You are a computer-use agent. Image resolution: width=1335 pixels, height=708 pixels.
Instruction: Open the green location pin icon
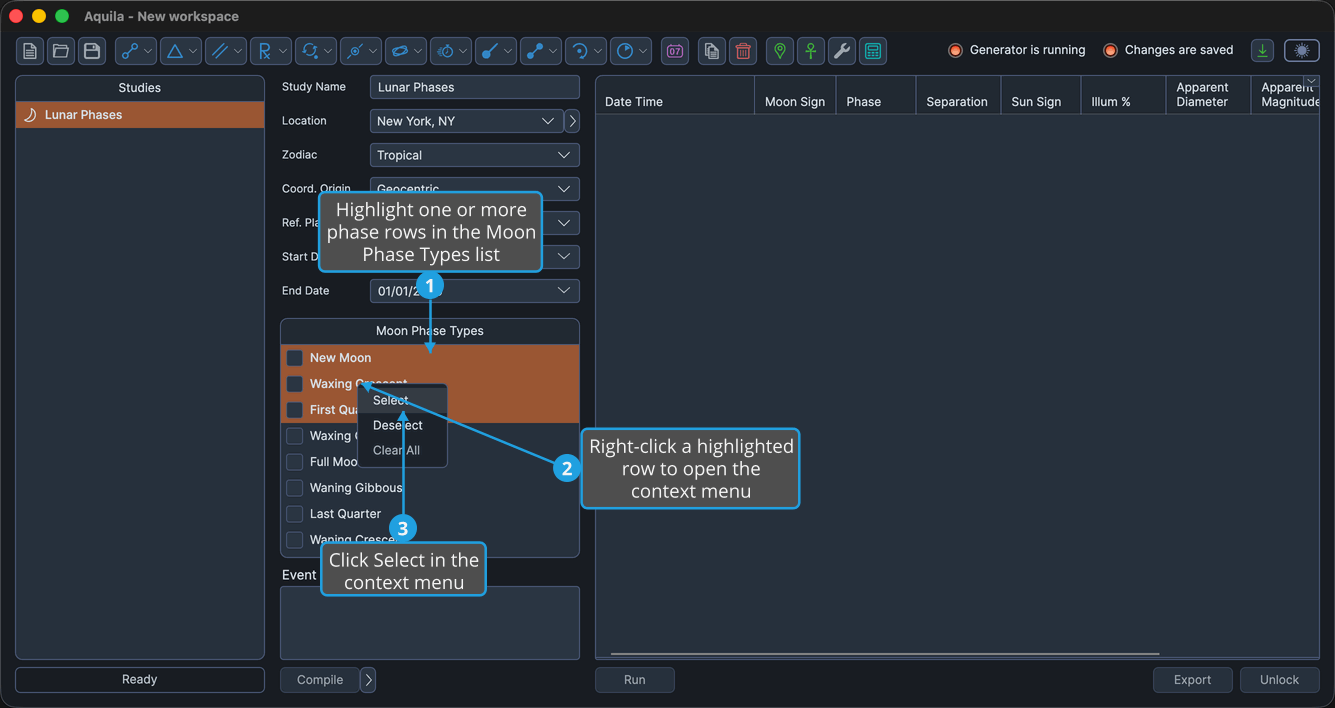[780, 51]
